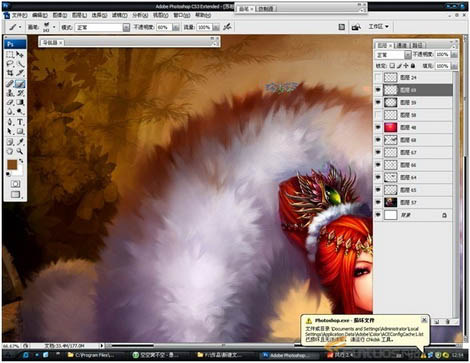Show layer 24 by clicking its eye box

pos(378,77)
